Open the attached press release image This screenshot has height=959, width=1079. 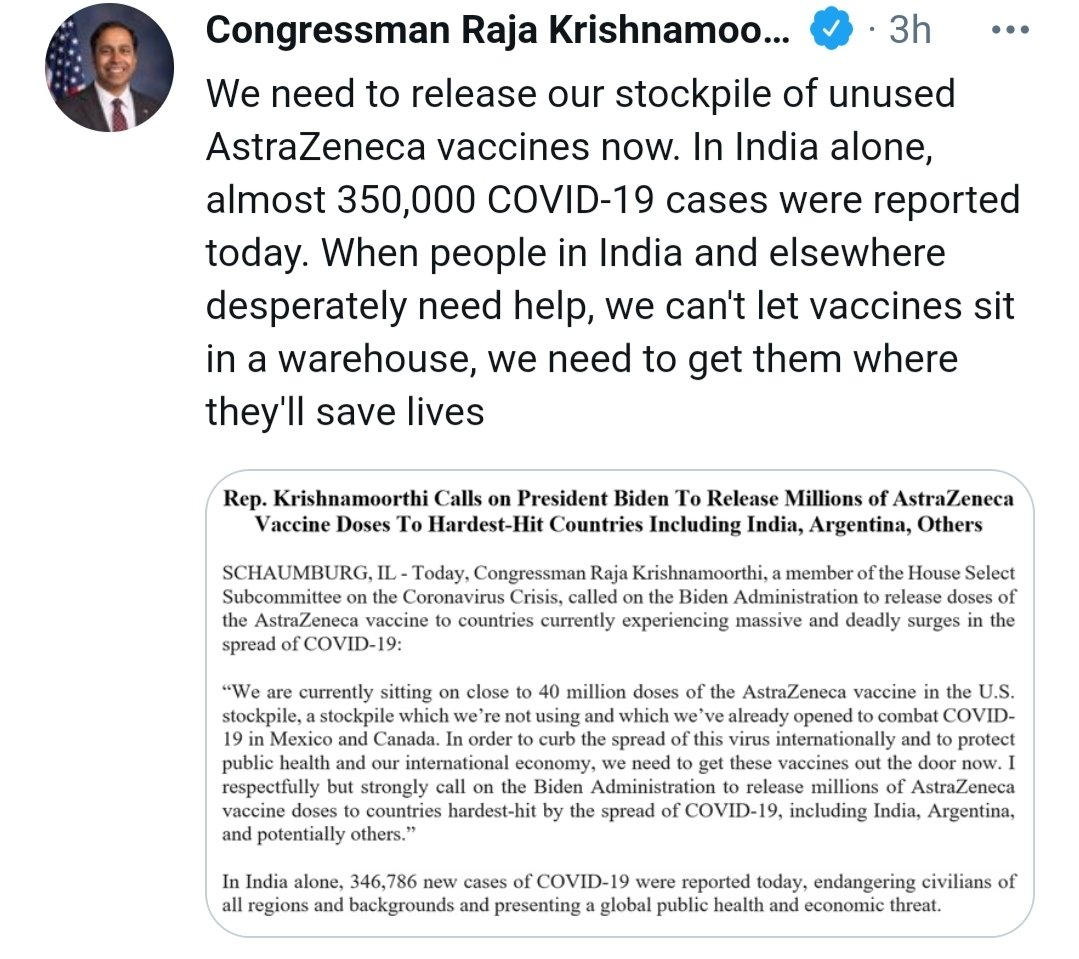click(x=620, y=702)
